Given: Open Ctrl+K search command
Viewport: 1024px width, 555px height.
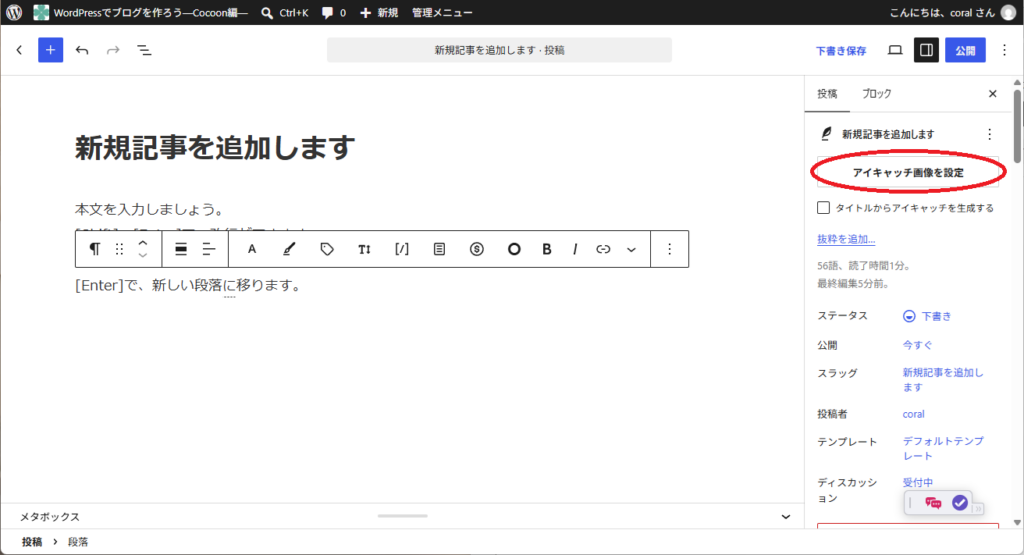Looking at the screenshot, I should (285, 12).
